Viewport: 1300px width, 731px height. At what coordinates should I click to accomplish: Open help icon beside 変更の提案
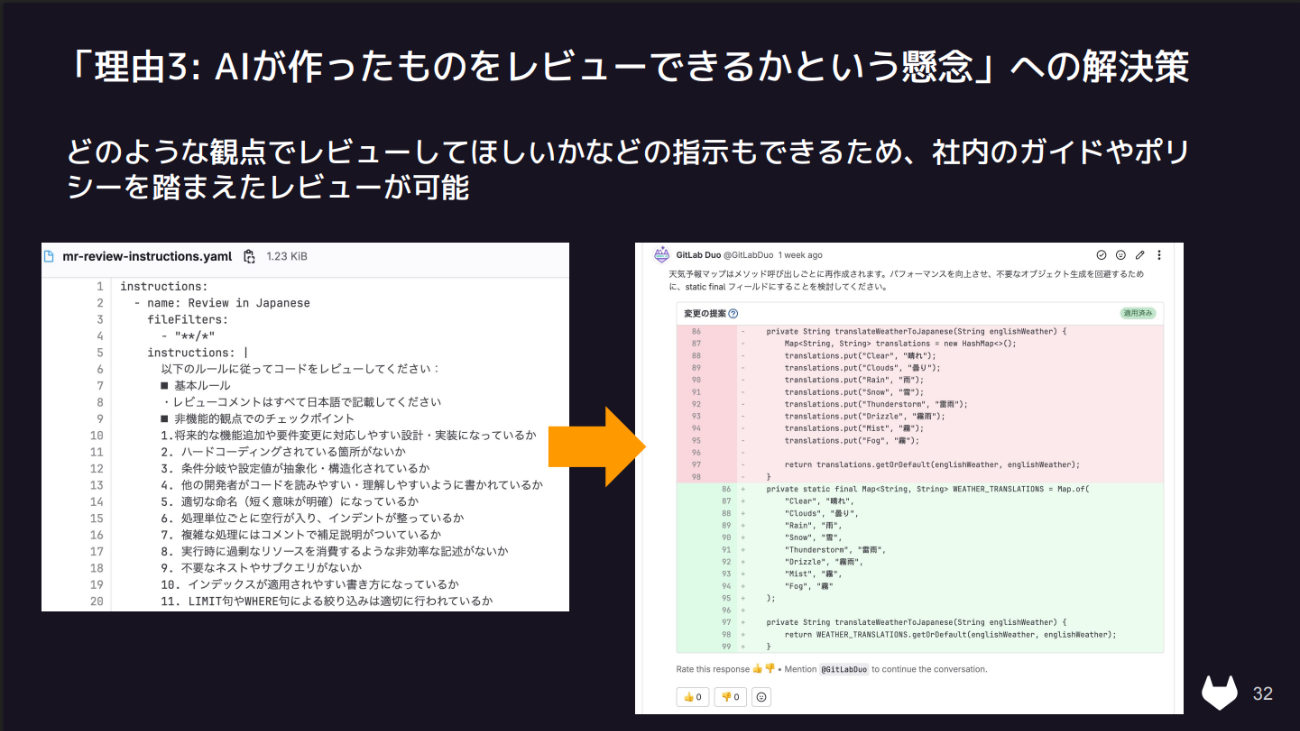click(731, 313)
